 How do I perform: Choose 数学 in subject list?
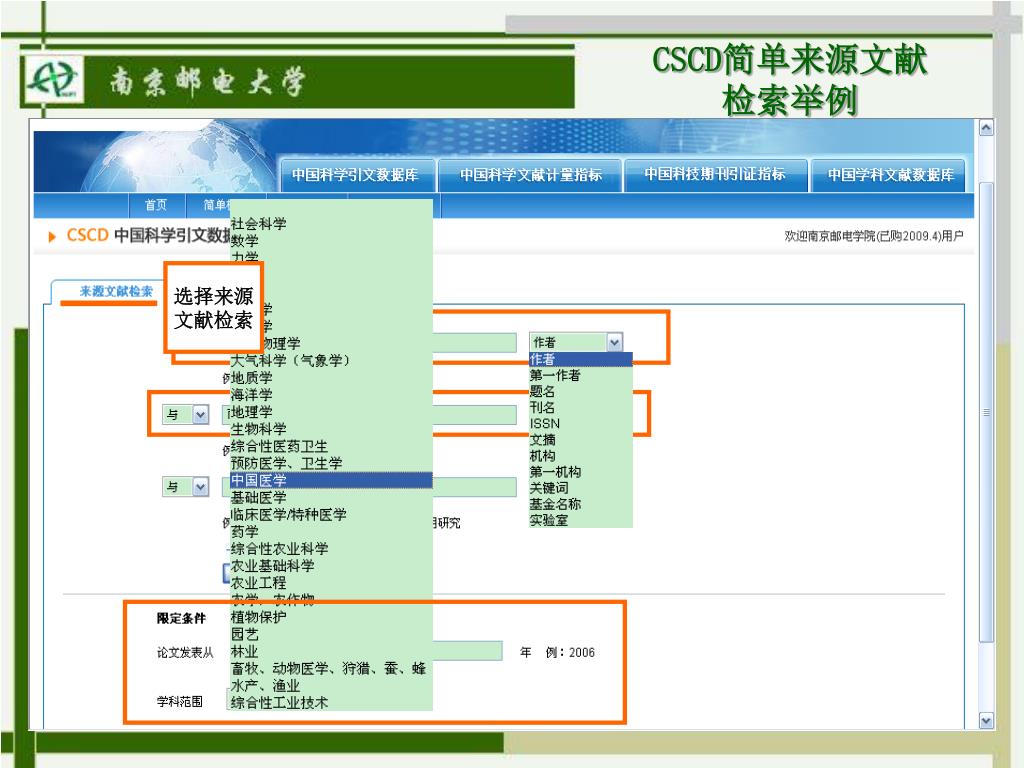(331, 241)
